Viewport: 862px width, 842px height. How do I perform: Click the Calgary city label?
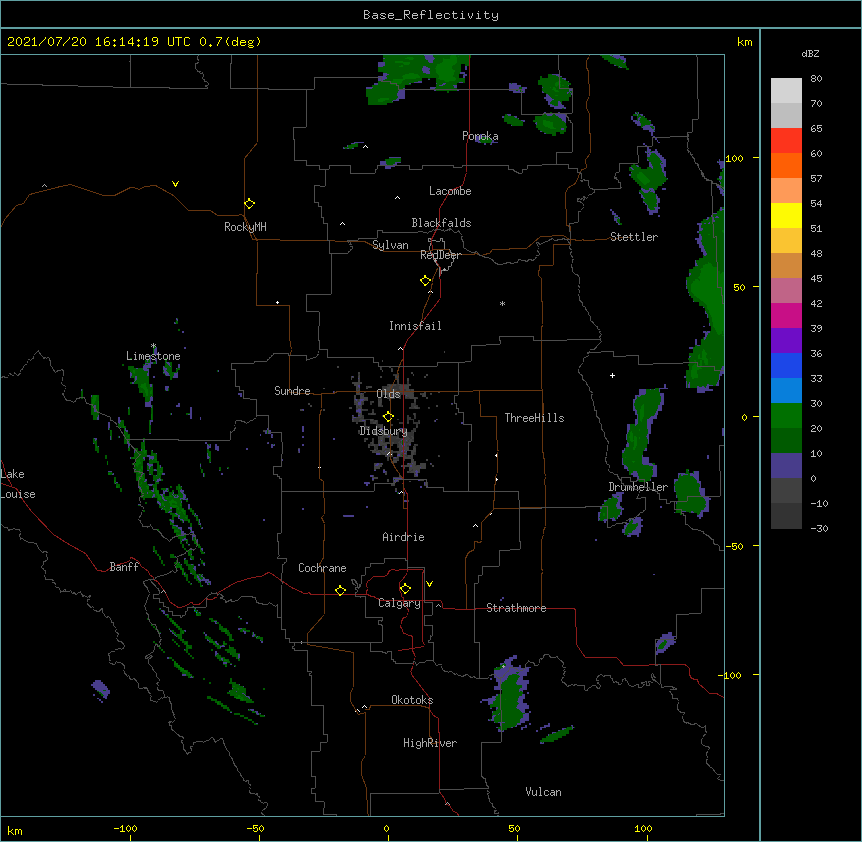coord(400,603)
